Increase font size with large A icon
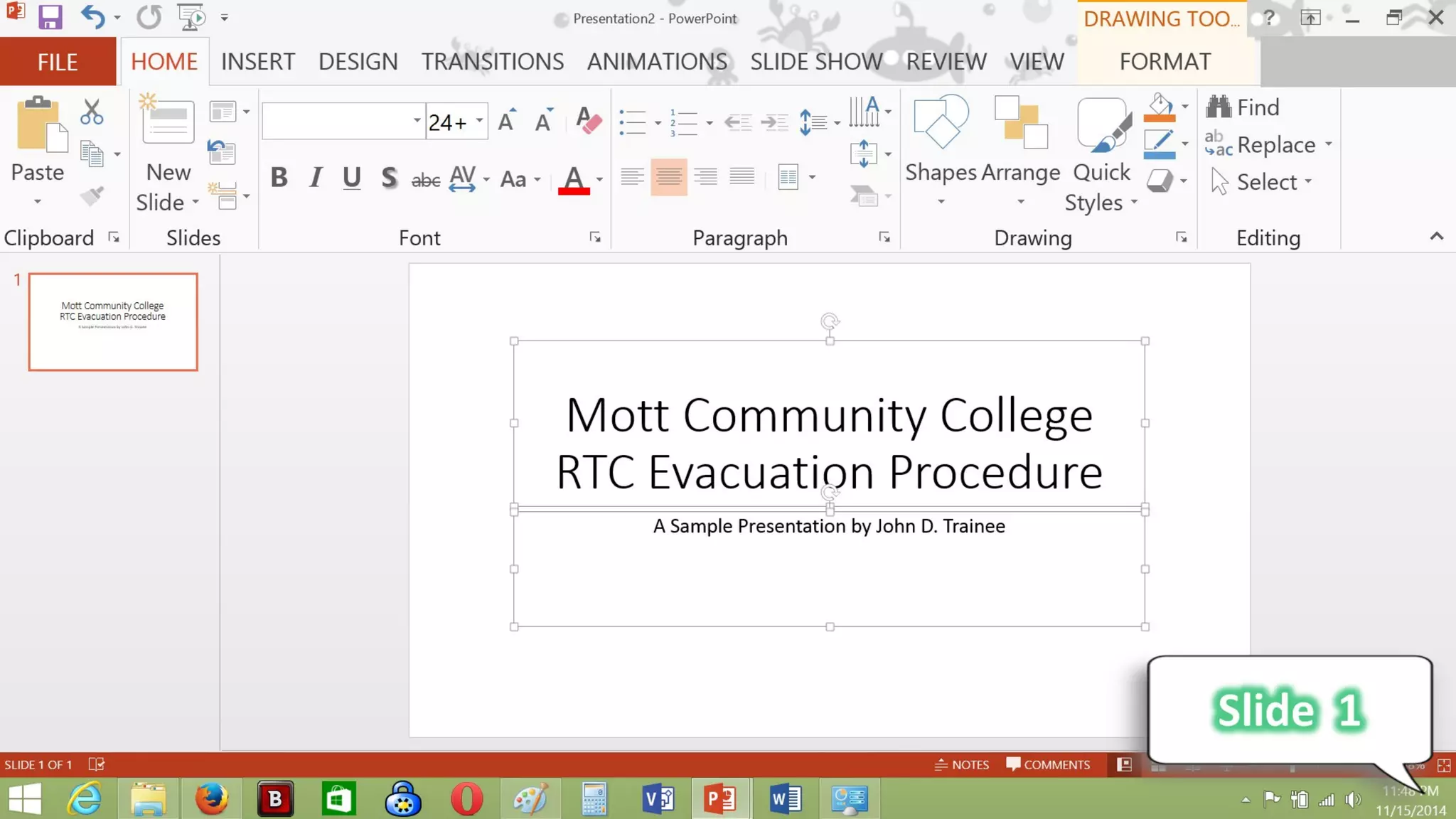Screen dimensions: 1456x819 (506, 122)
